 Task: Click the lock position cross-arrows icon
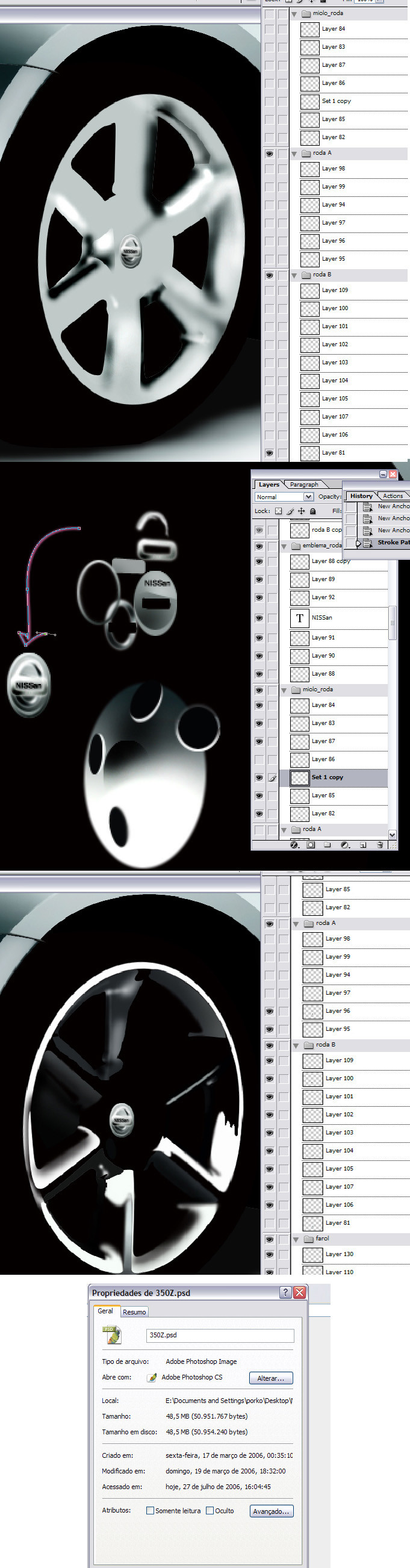[x=301, y=511]
